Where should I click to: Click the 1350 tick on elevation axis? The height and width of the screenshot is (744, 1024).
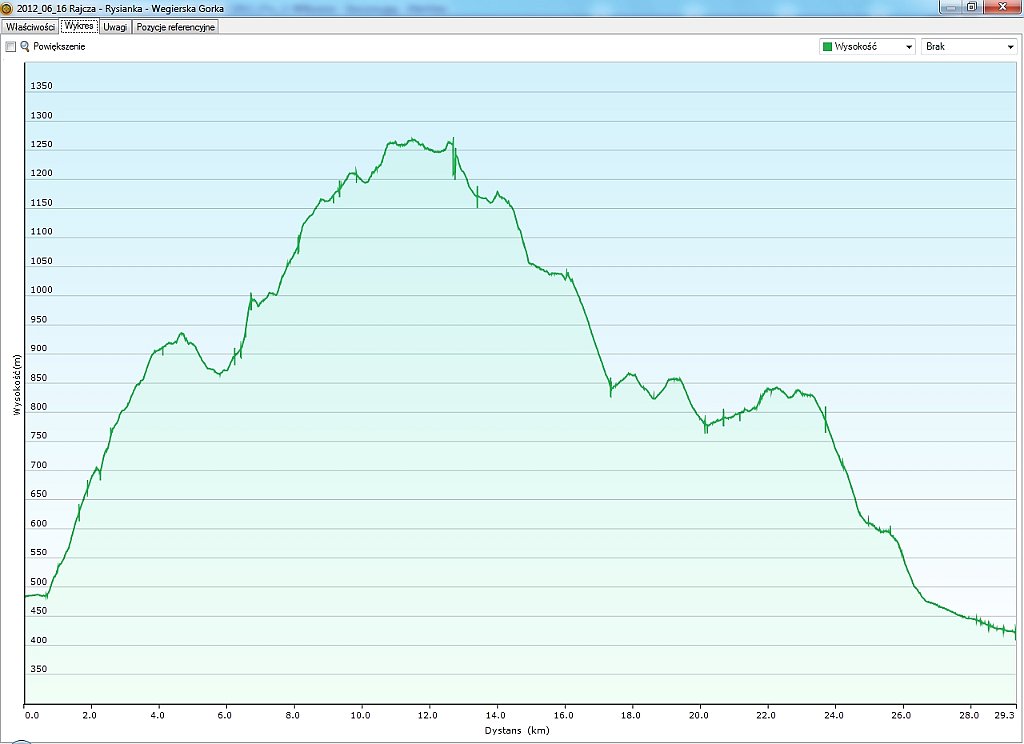point(41,86)
